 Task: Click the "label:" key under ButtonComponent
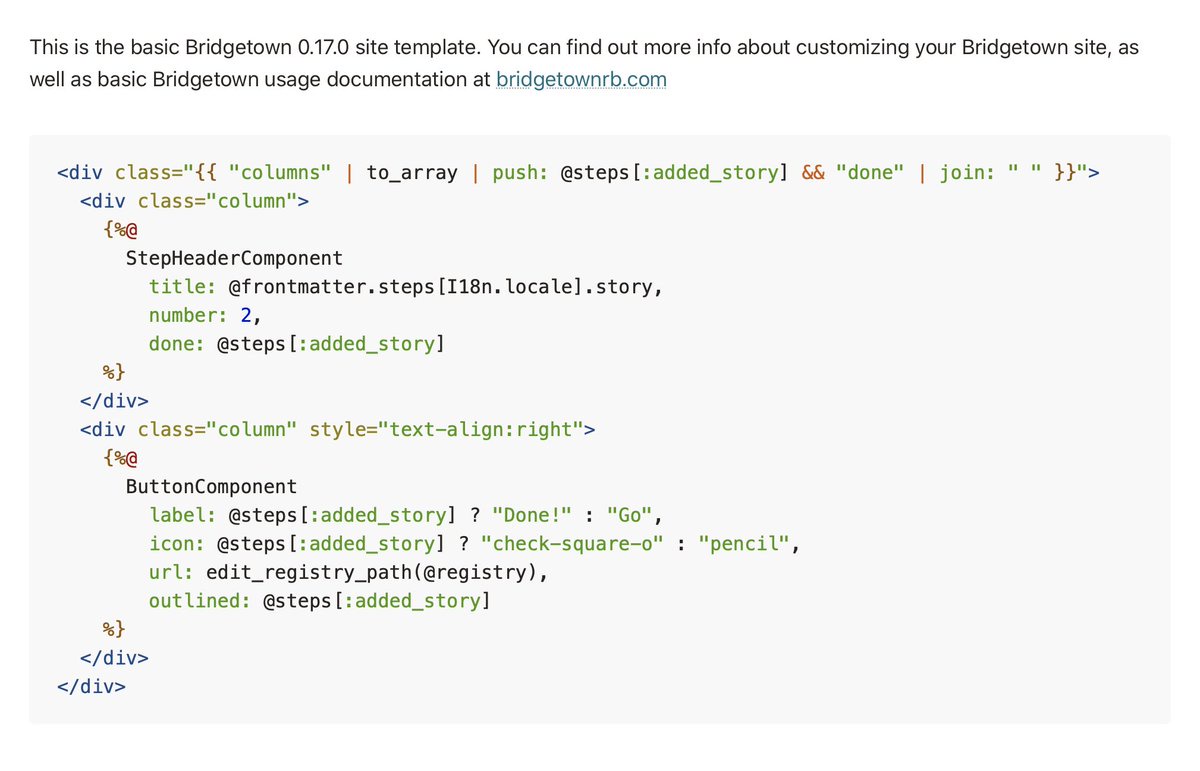coord(183,516)
